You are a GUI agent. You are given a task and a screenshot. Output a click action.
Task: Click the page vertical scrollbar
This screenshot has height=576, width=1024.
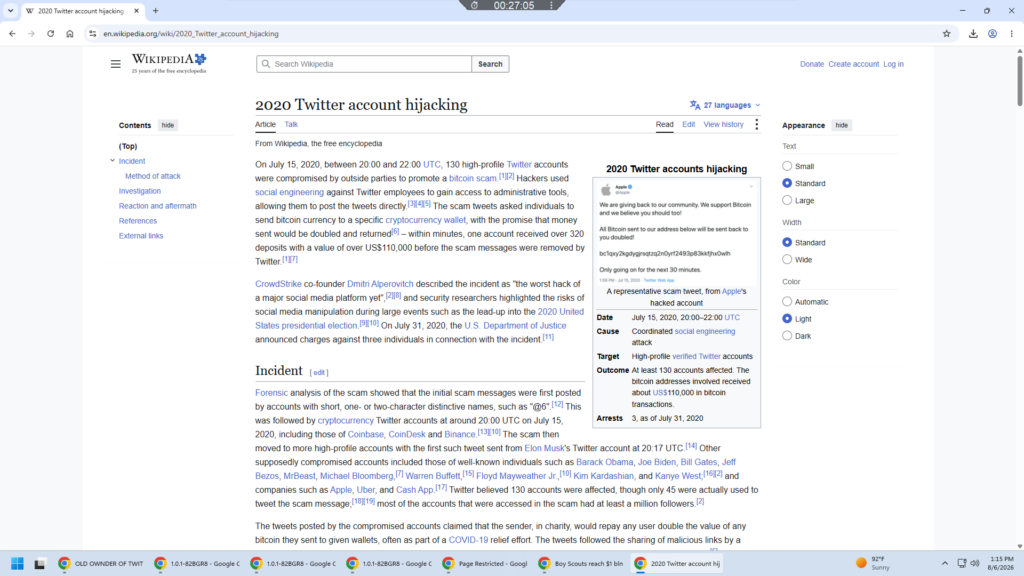pyautogui.click(x=1019, y=81)
